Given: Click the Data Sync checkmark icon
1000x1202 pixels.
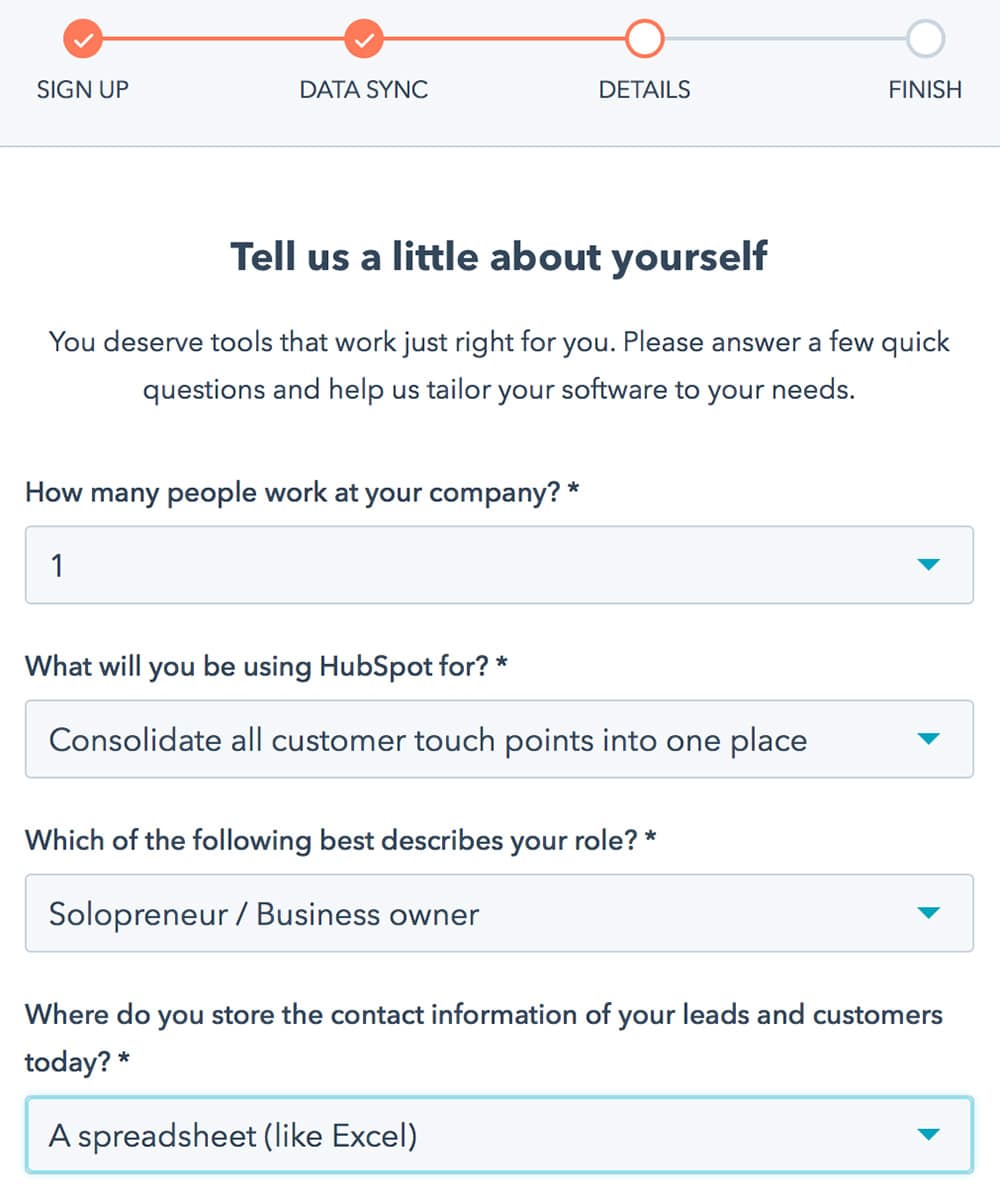Looking at the screenshot, I should coord(363,39).
